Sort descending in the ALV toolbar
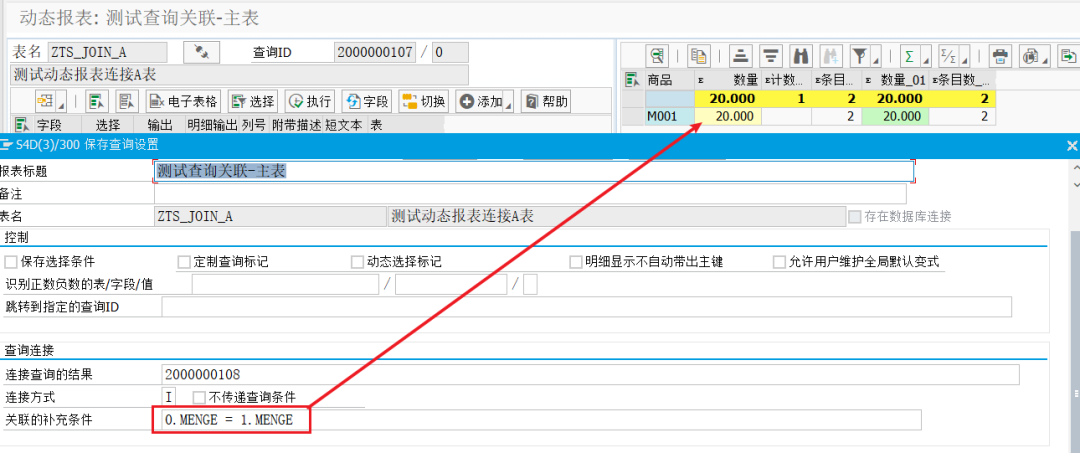The height and width of the screenshot is (453, 1080). [x=771, y=55]
